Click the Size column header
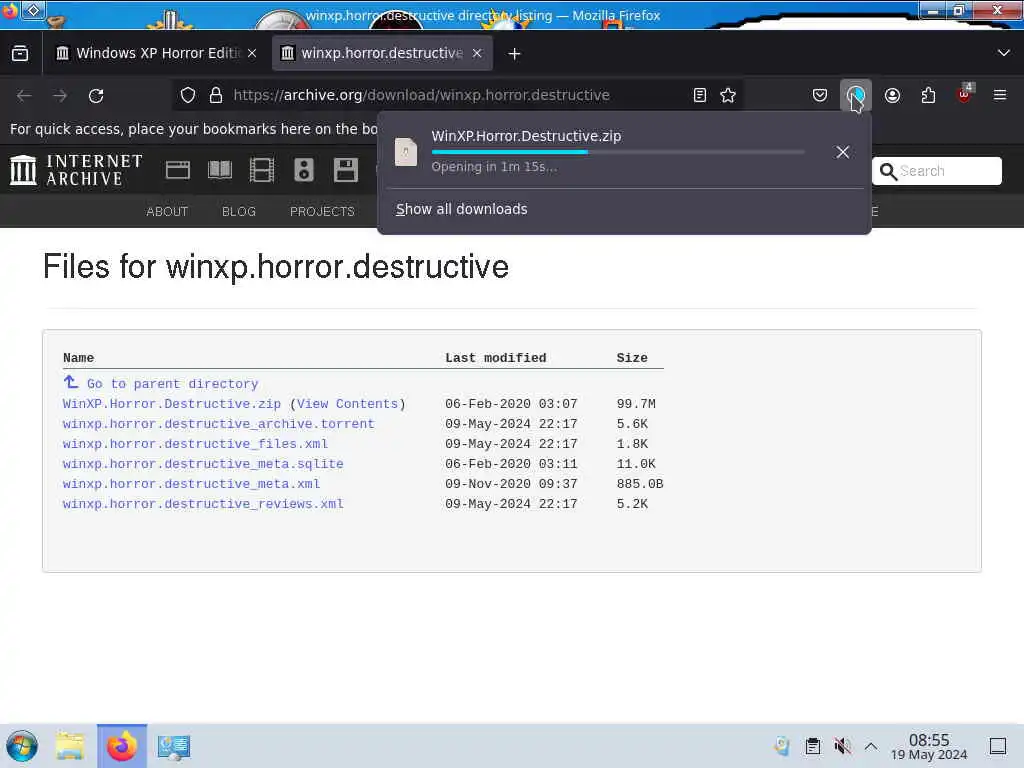The height and width of the screenshot is (768, 1024). click(x=632, y=358)
